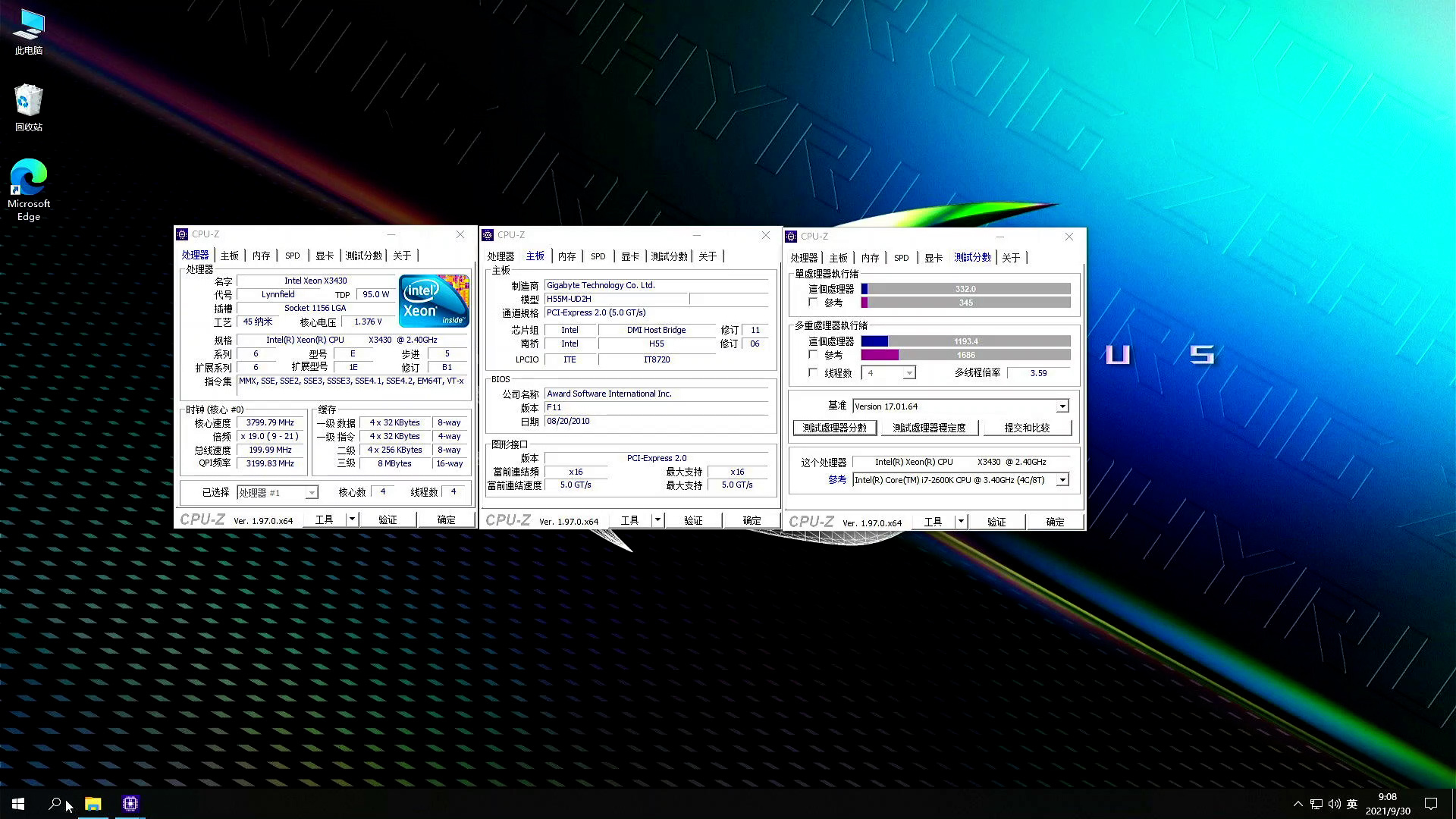Switch to 内存 tab in processor window
The width and height of the screenshot is (1456, 819).
click(262, 256)
